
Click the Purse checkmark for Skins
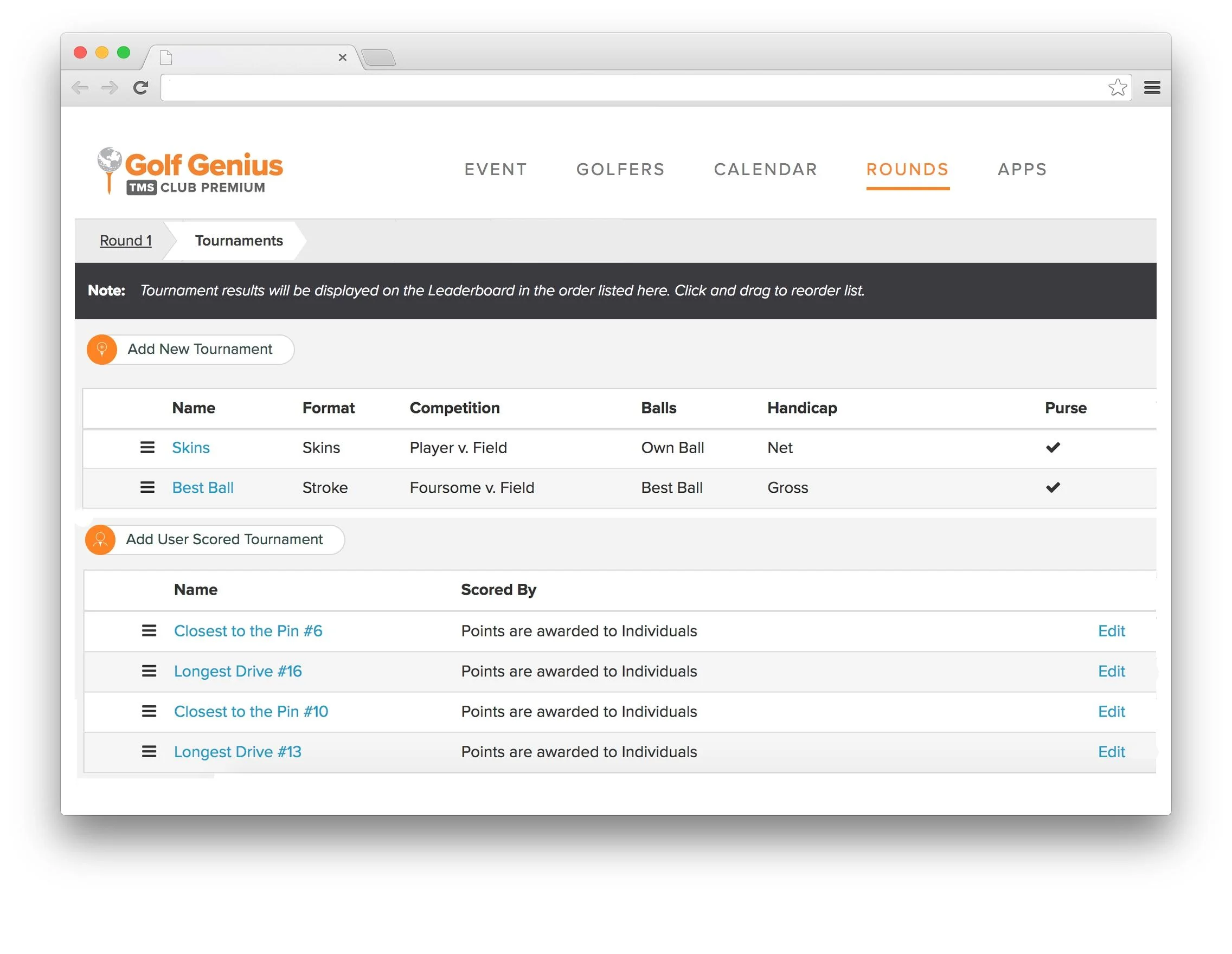click(x=1053, y=448)
